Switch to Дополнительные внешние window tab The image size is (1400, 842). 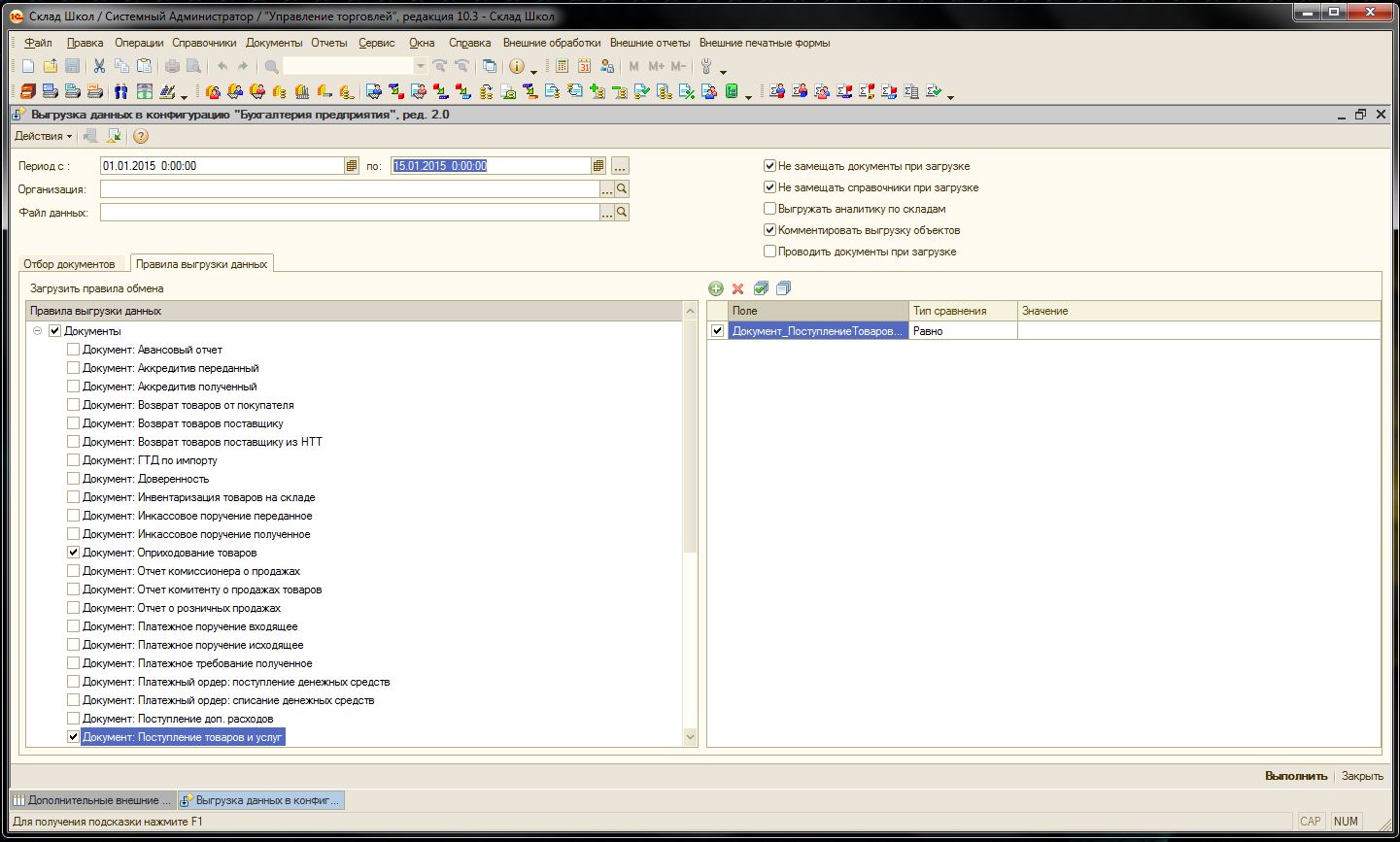[93, 800]
